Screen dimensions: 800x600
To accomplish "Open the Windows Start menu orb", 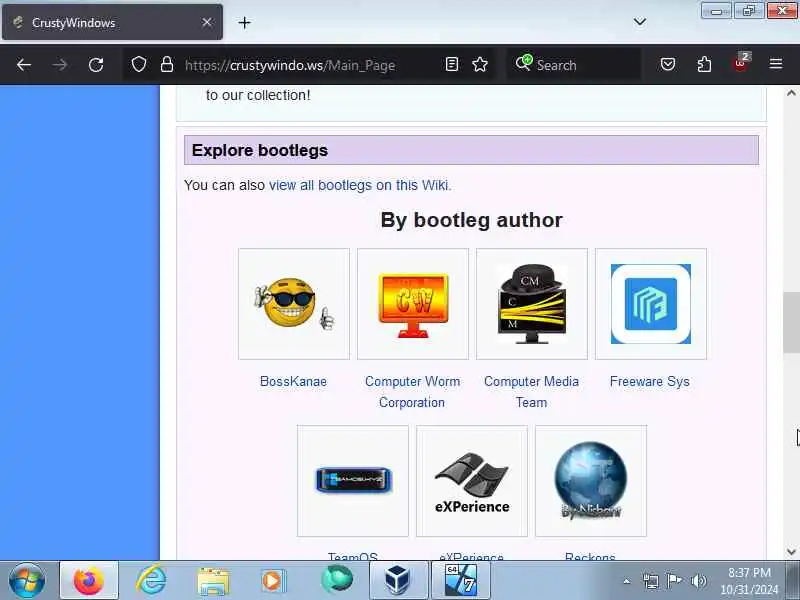I will [x=27, y=581].
